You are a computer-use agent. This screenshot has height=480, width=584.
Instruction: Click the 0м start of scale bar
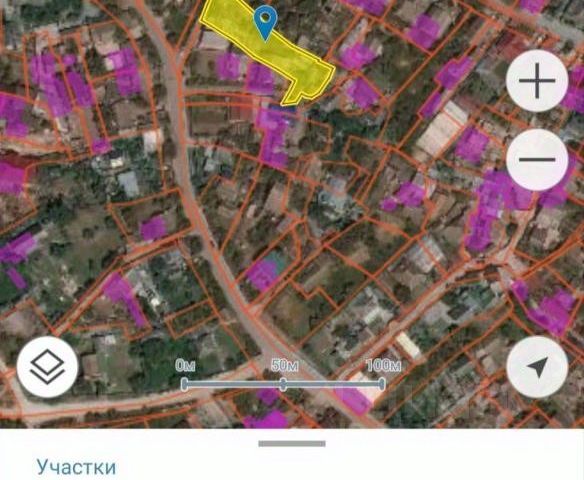coord(185,384)
